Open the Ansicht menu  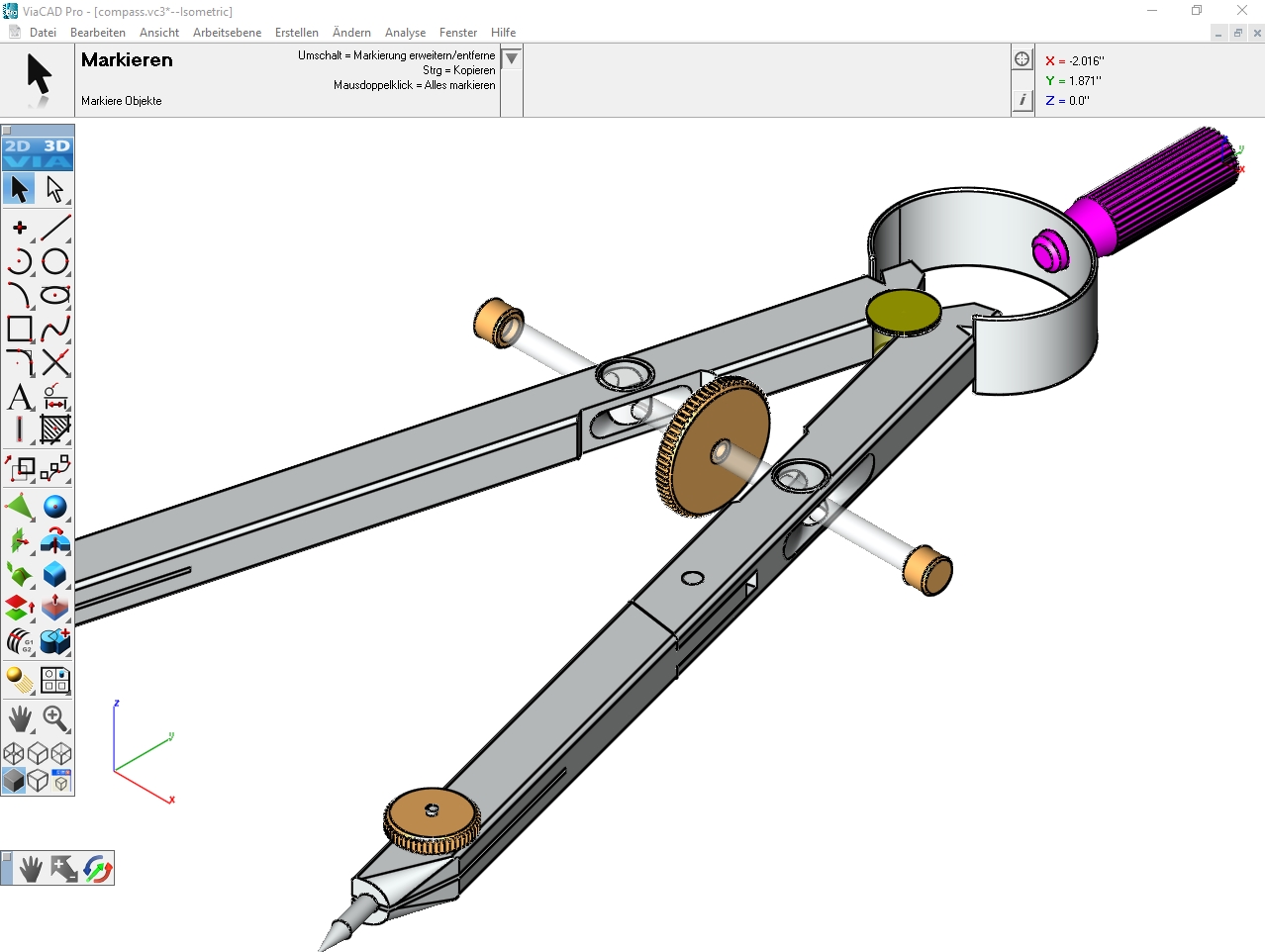(158, 32)
